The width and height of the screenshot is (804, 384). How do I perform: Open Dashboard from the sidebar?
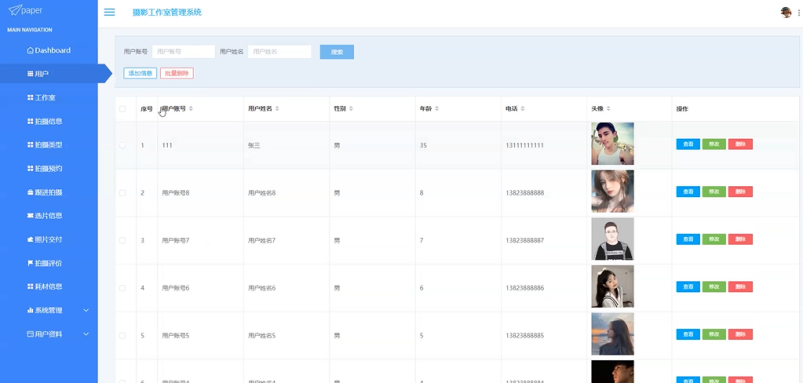(x=49, y=50)
